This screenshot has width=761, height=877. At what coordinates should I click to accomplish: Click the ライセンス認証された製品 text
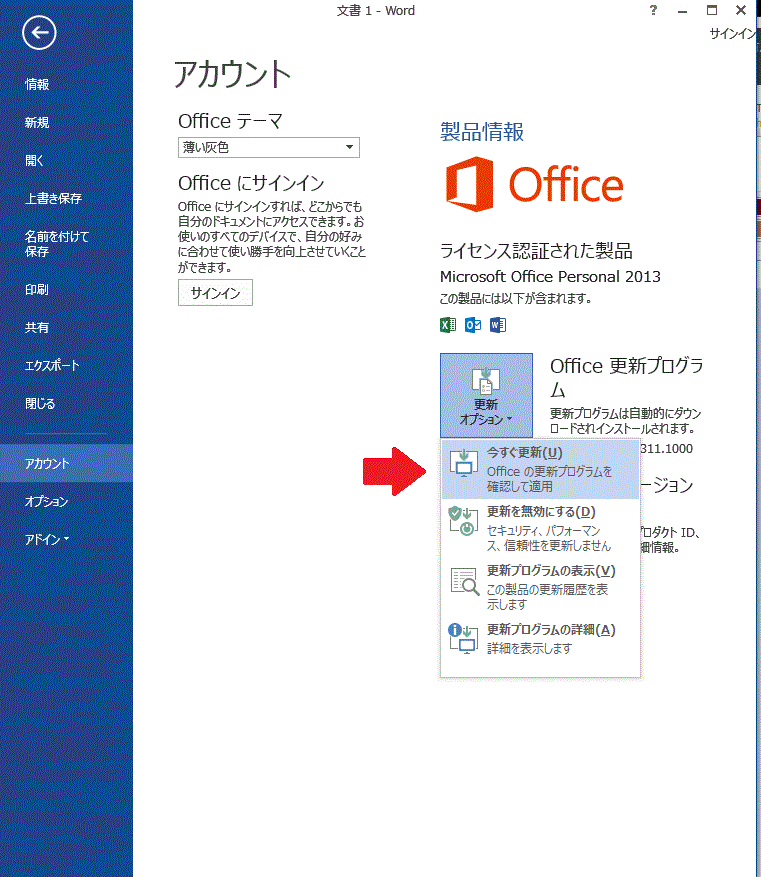pos(536,251)
